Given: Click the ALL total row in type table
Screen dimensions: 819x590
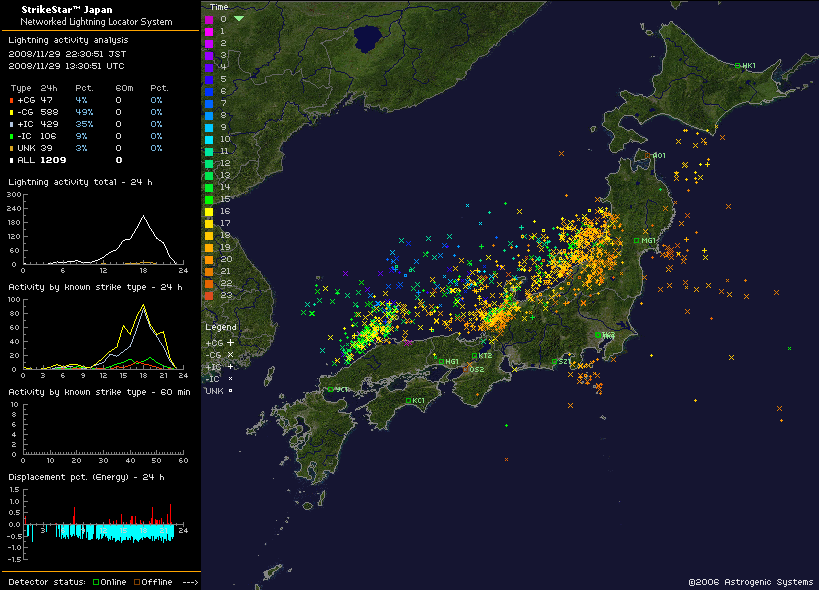Looking at the screenshot, I should (x=40, y=160).
